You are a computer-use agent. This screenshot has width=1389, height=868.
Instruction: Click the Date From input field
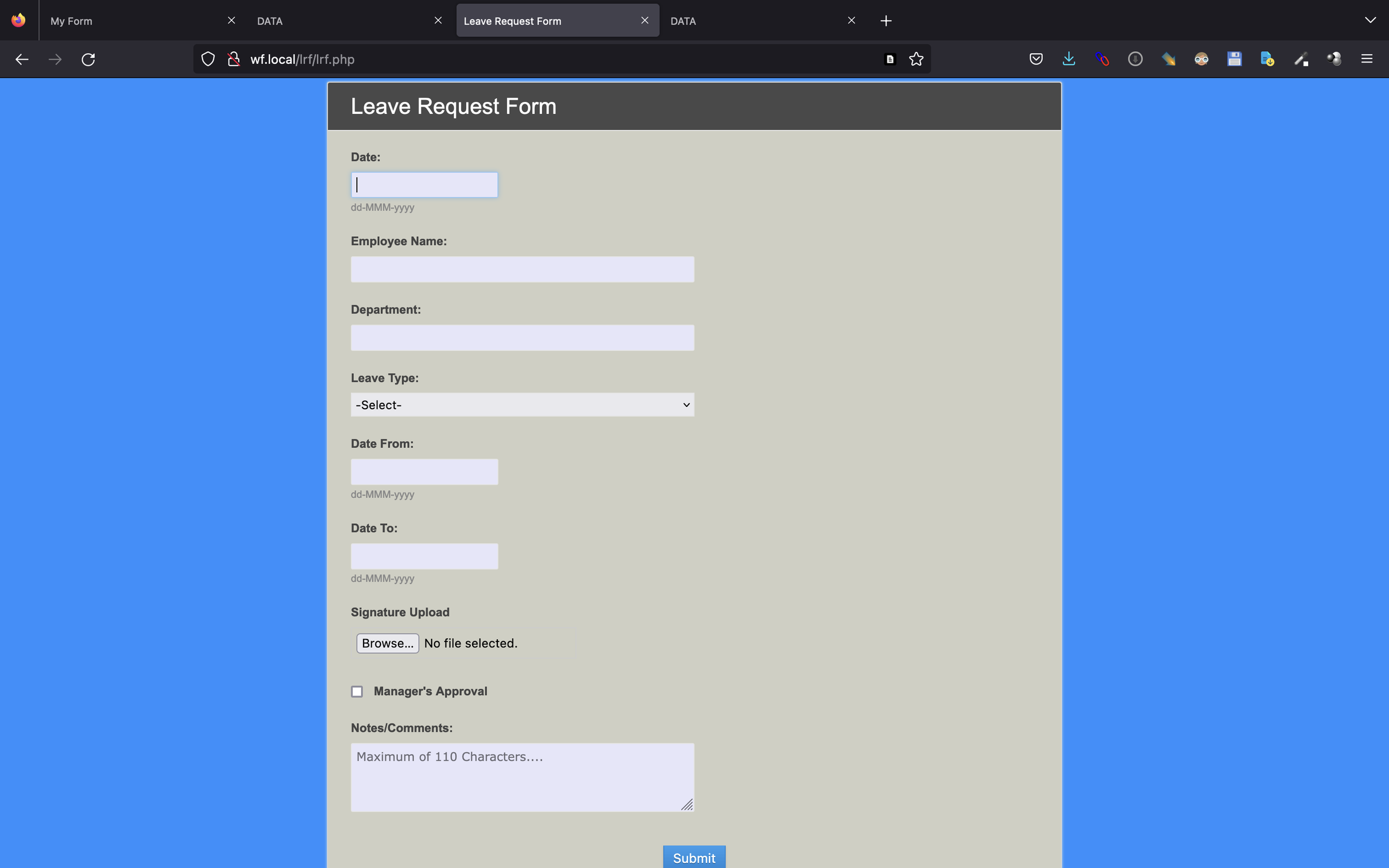(424, 472)
